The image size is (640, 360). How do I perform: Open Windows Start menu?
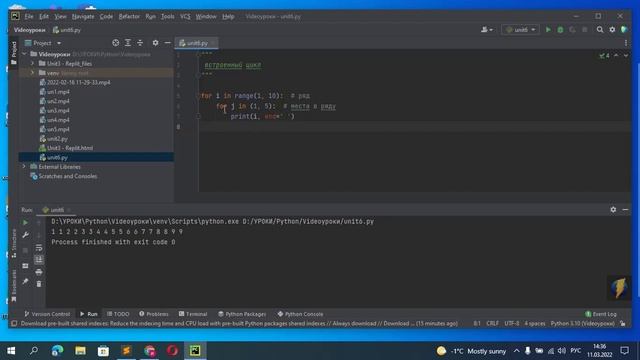pyautogui.click(x=11, y=351)
